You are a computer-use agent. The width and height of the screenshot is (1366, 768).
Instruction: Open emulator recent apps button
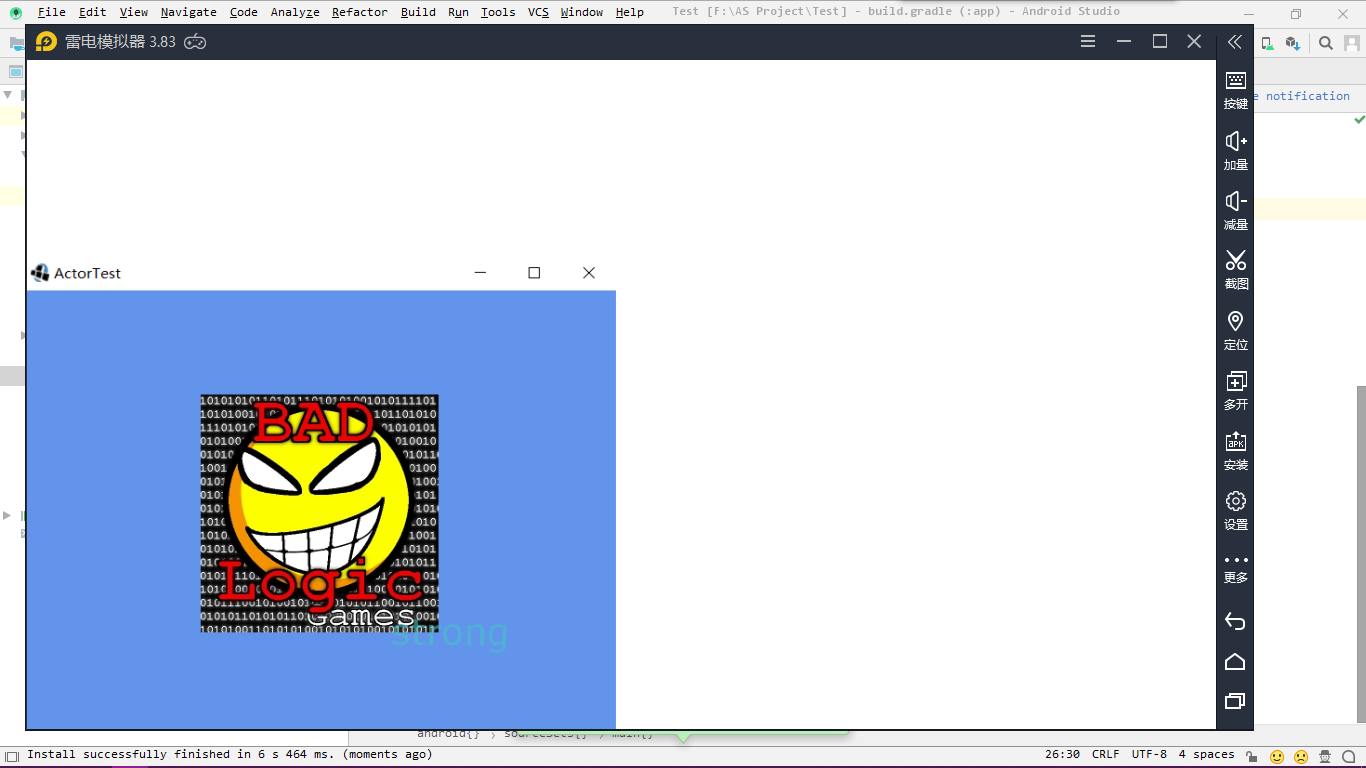coord(1235,701)
